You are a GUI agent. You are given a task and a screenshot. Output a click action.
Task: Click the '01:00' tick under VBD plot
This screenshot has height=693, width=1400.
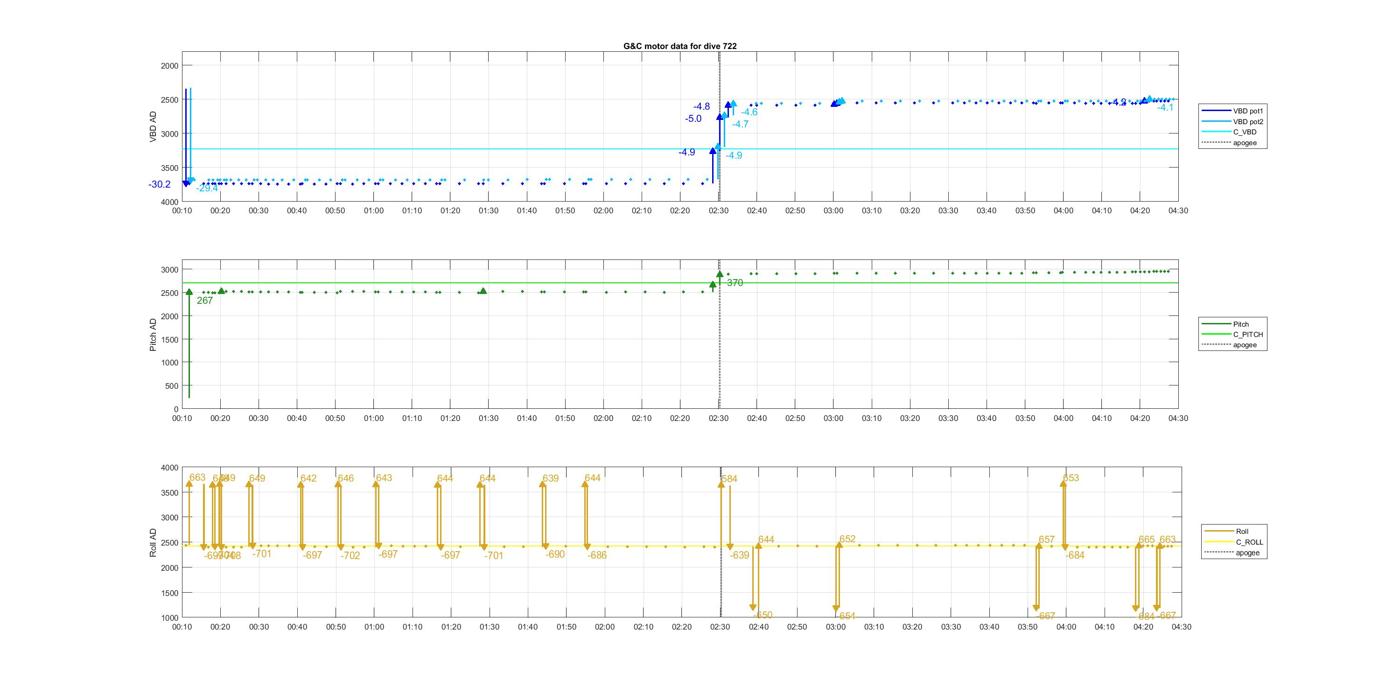pyautogui.click(x=373, y=210)
